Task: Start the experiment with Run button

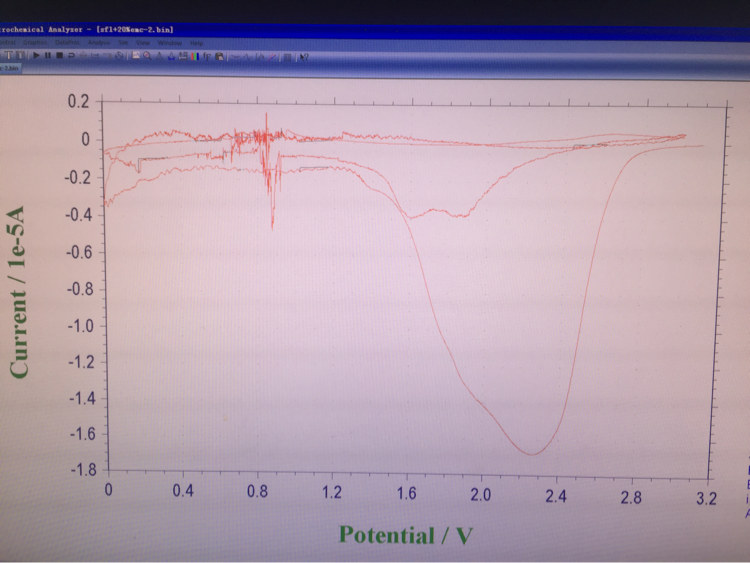Action: 36,55
